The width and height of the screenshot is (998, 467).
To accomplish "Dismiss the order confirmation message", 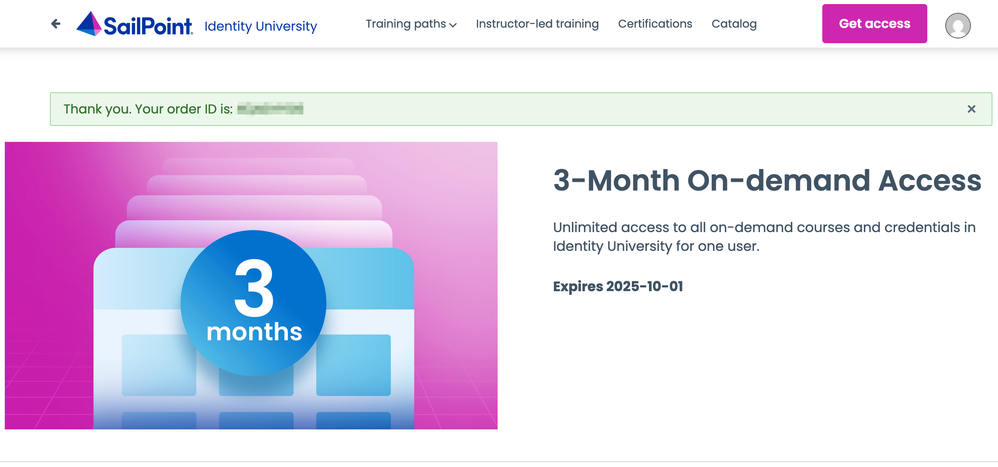I will (971, 109).
